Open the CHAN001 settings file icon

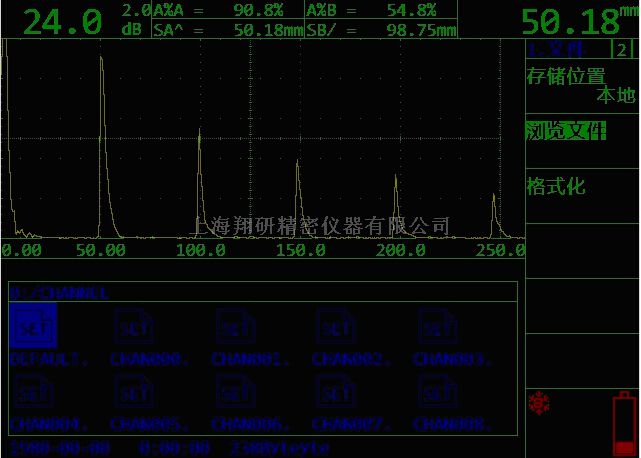[x=236, y=326]
